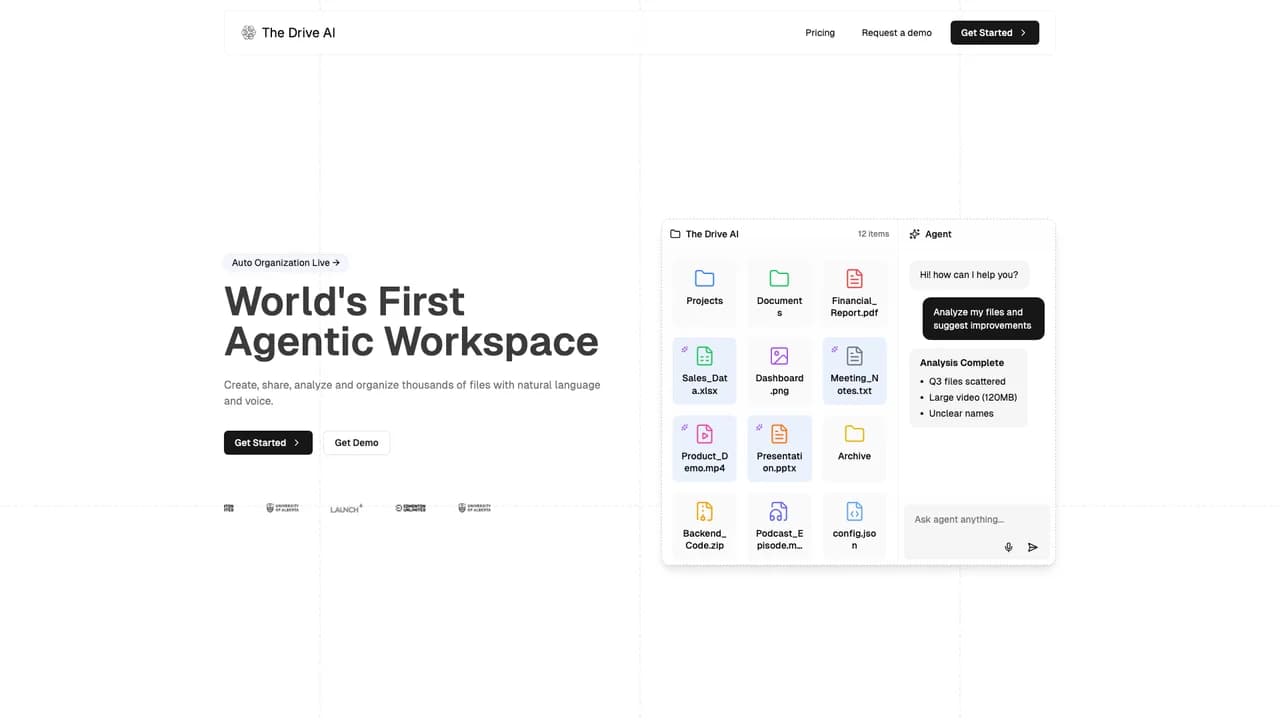
Task: Open the Auto Organization Live badge
Action: [286, 263]
